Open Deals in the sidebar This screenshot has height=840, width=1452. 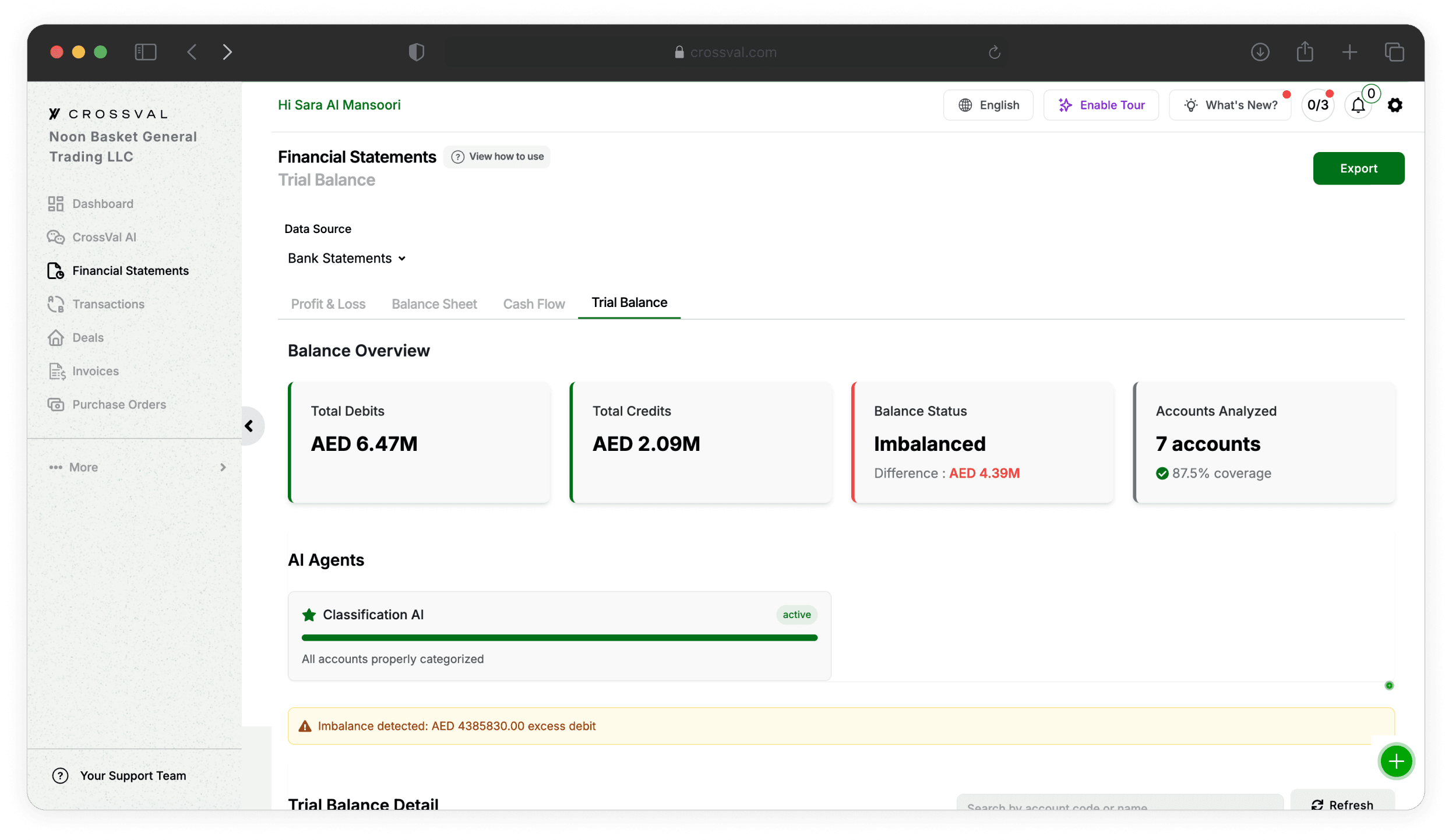(88, 338)
